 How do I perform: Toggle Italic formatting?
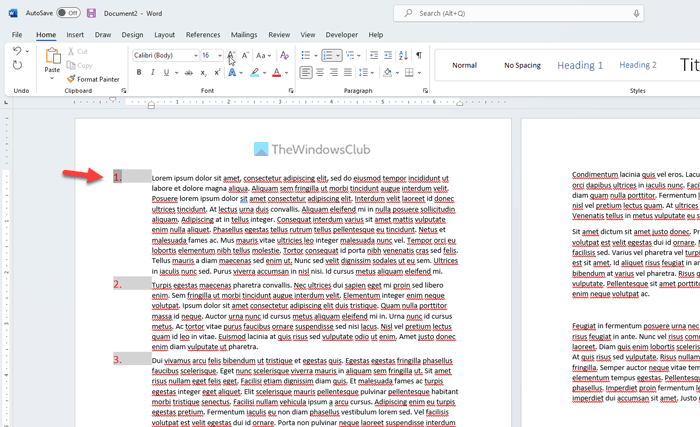tap(153, 72)
